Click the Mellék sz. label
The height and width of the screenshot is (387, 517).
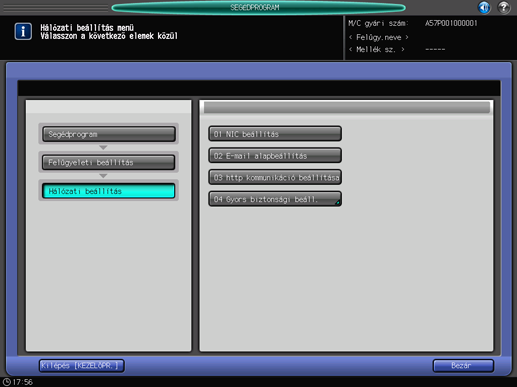(x=377, y=50)
